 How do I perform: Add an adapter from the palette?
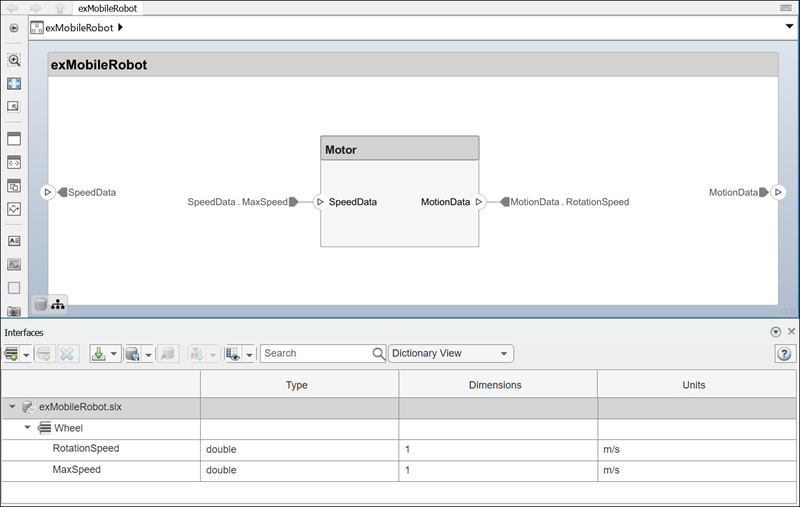pos(14,209)
